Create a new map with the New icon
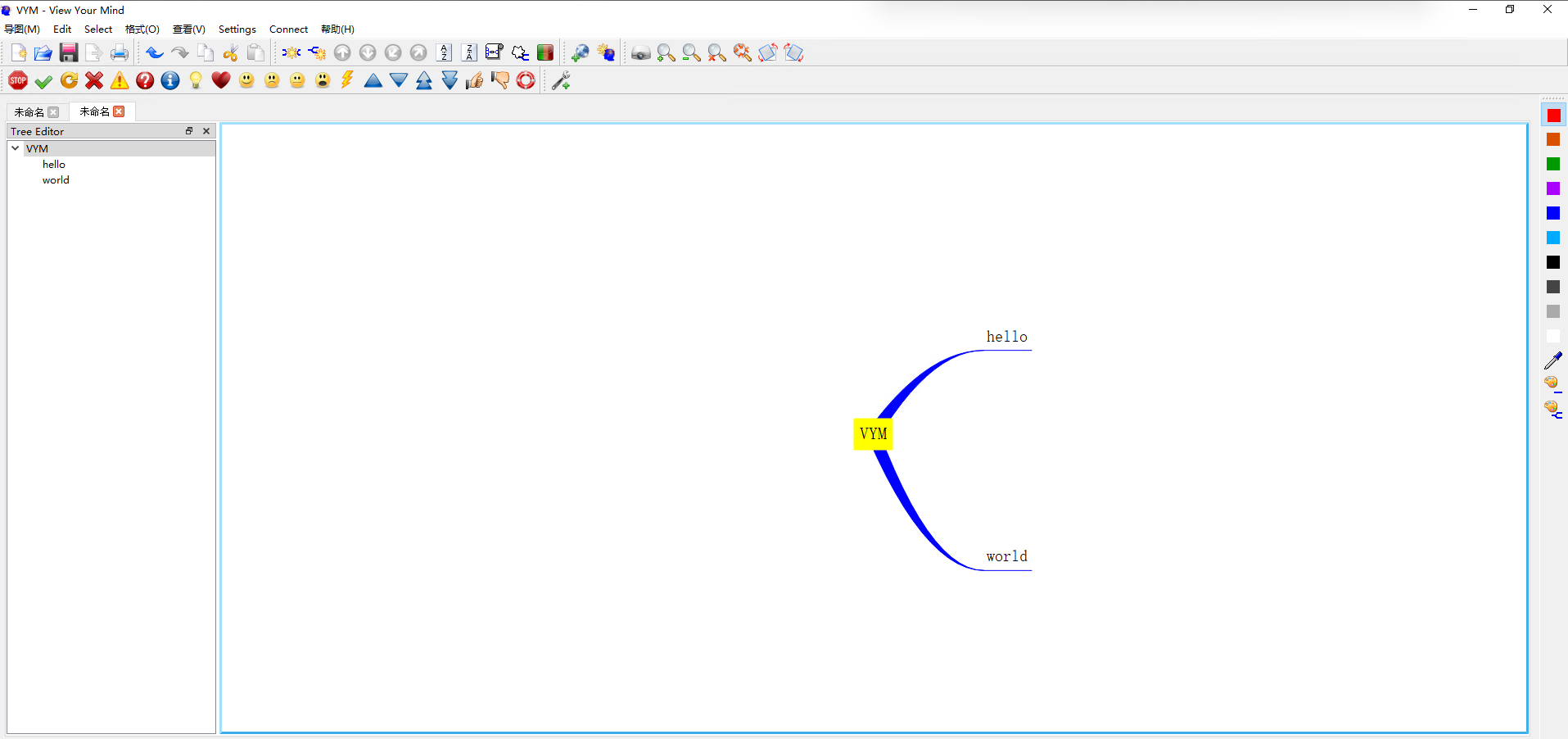The image size is (1568, 739). [18, 53]
